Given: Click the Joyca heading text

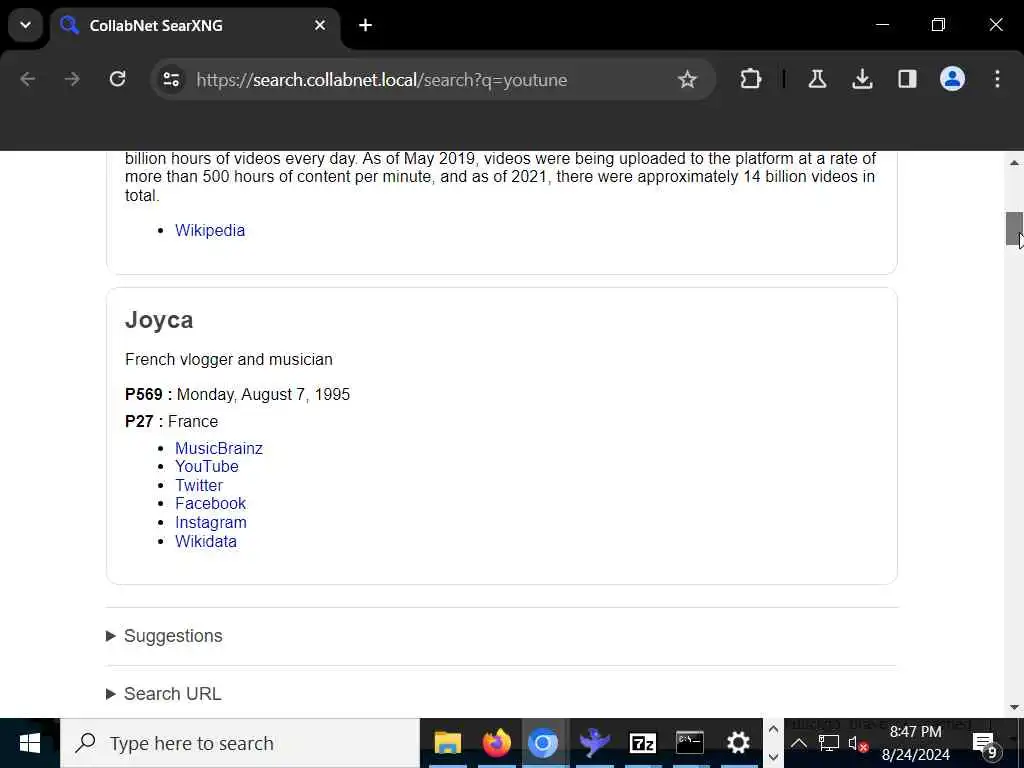Looking at the screenshot, I should click(x=159, y=320).
